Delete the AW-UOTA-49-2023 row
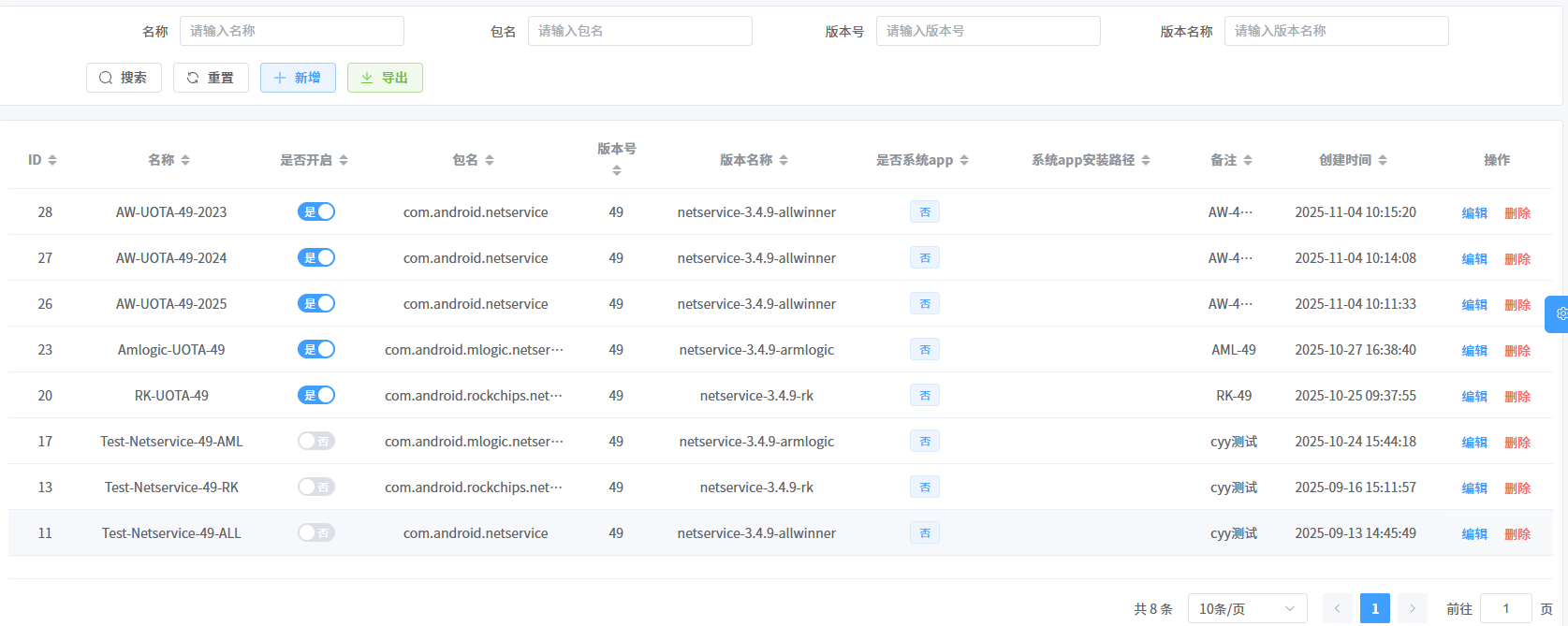 coord(1517,213)
